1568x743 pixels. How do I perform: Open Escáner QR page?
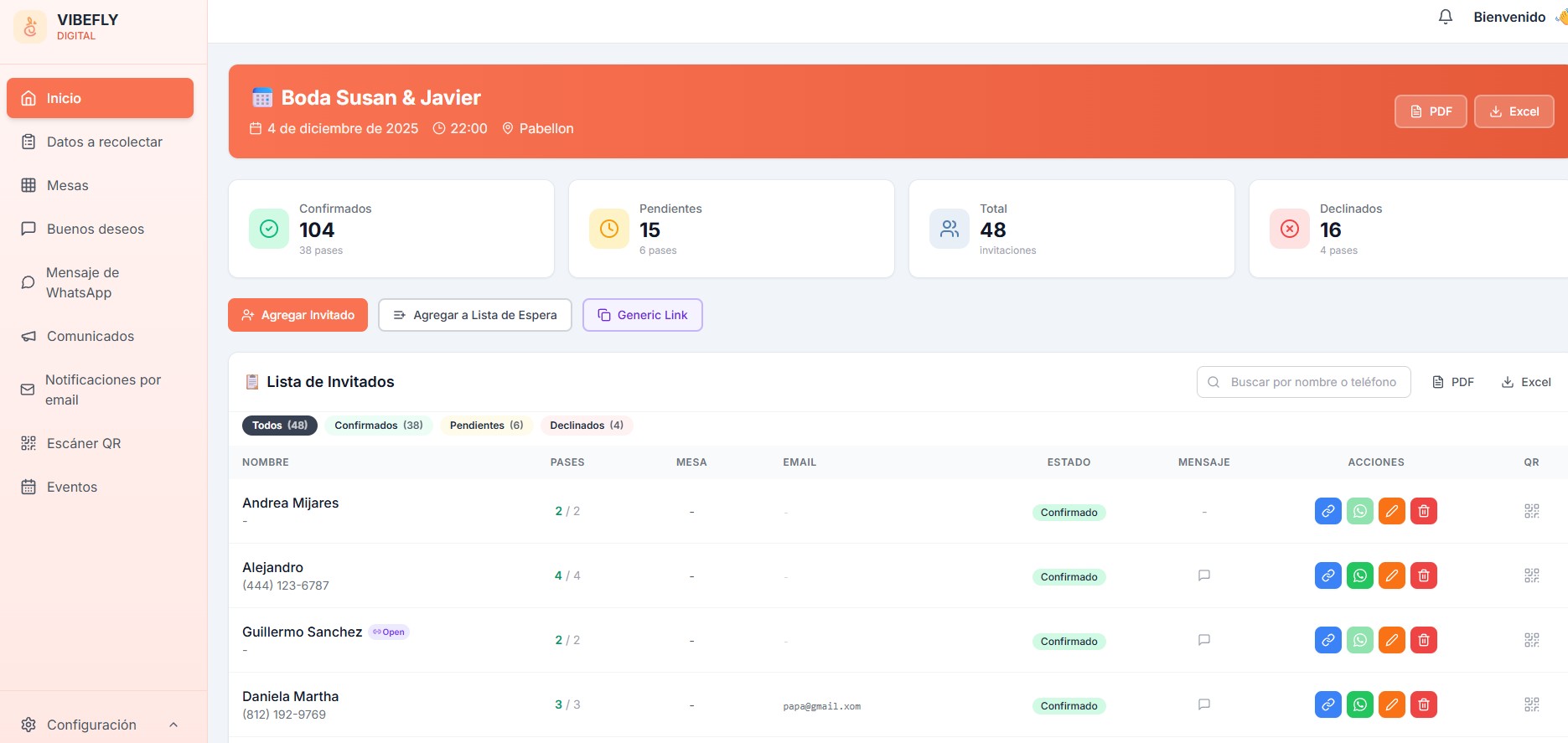point(100,443)
